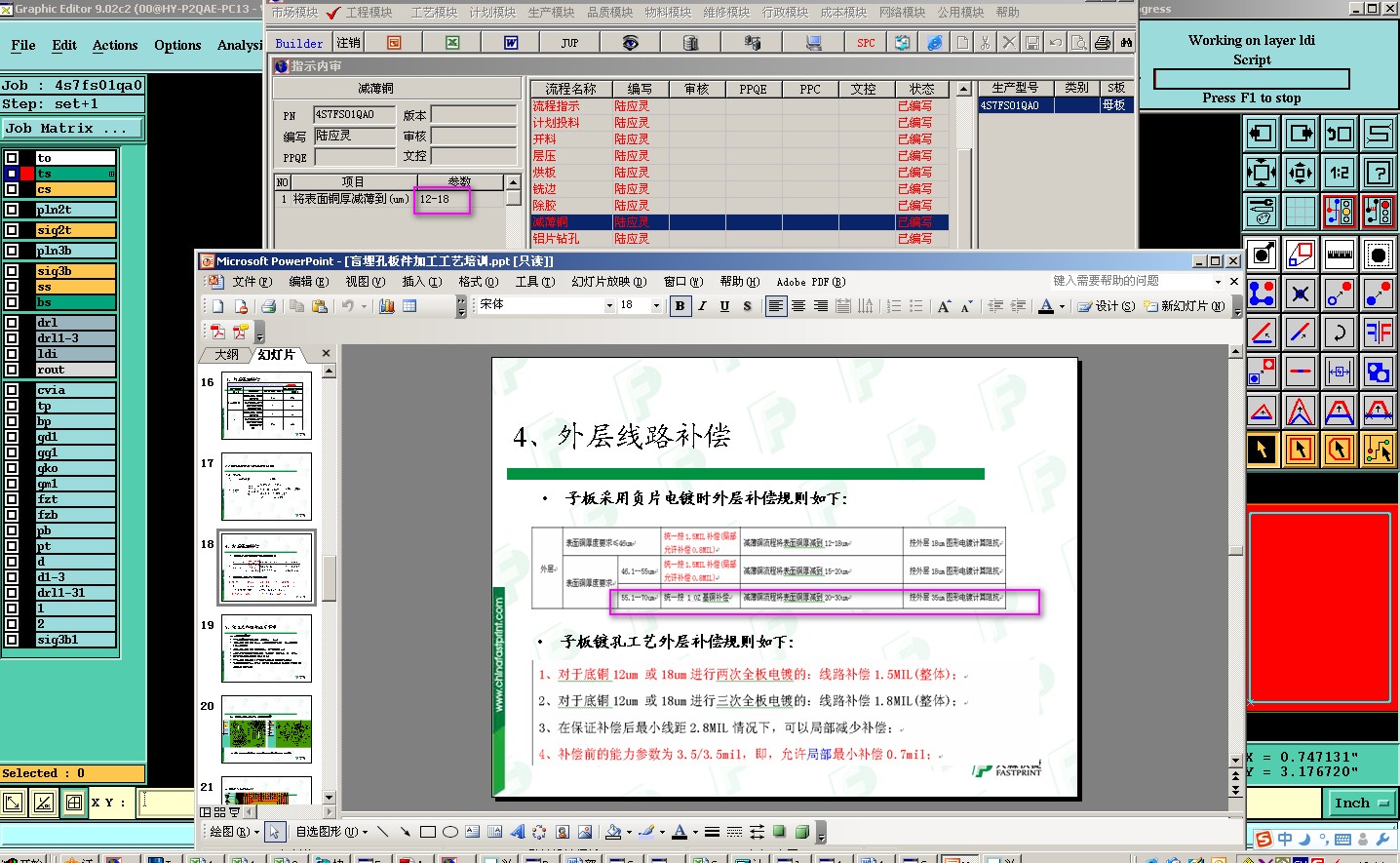Click the print icon in PowerPoint toolbar
Image resolution: width=1400 pixels, height=863 pixels.
269,305
